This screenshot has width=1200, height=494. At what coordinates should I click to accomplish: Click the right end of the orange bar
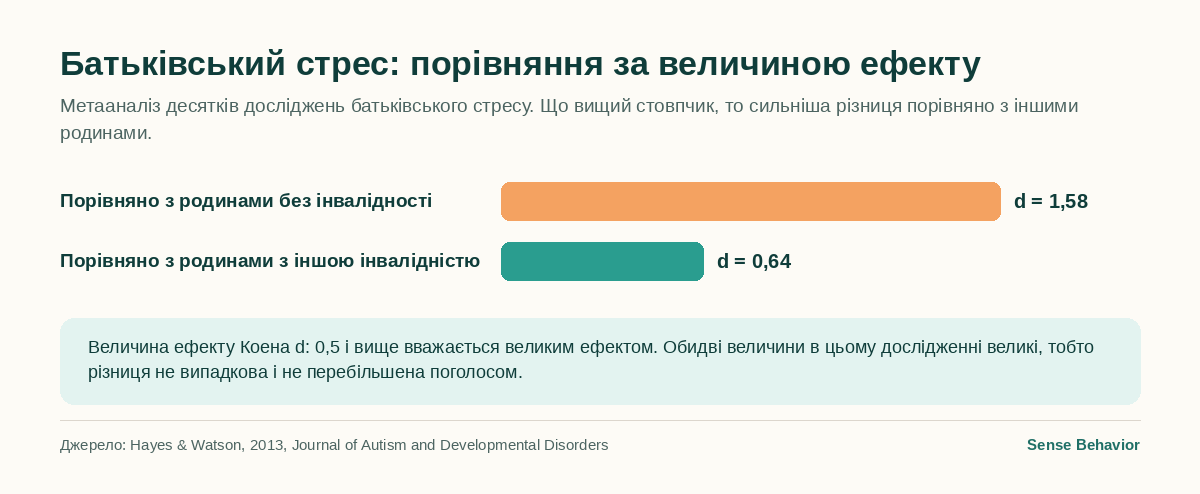[994, 201]
